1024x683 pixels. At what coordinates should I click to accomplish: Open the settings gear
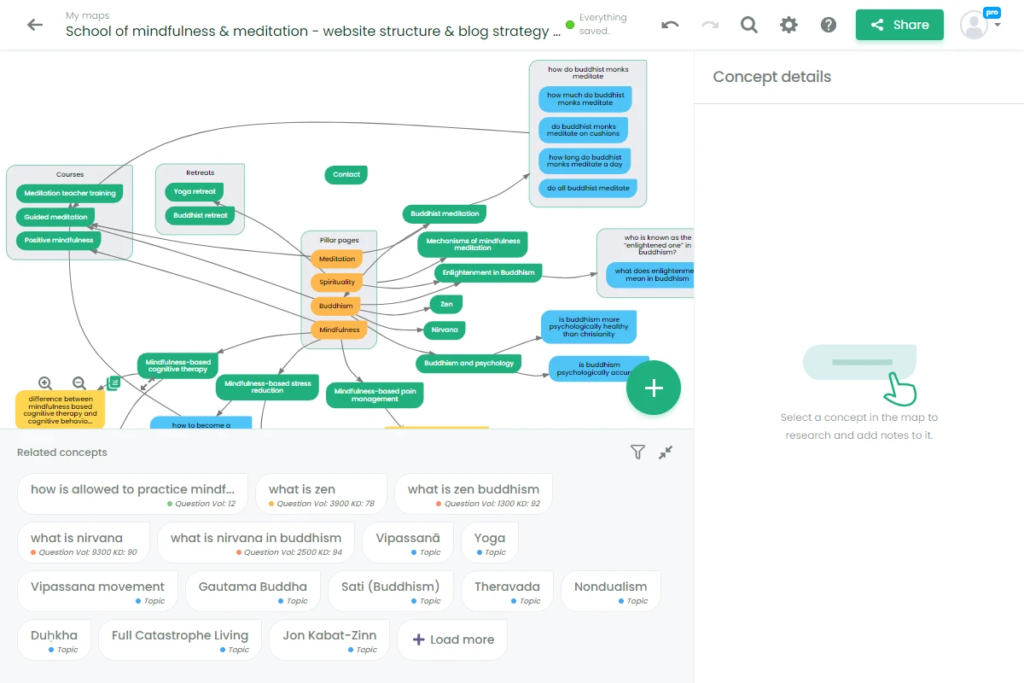(x=789, y=24)
